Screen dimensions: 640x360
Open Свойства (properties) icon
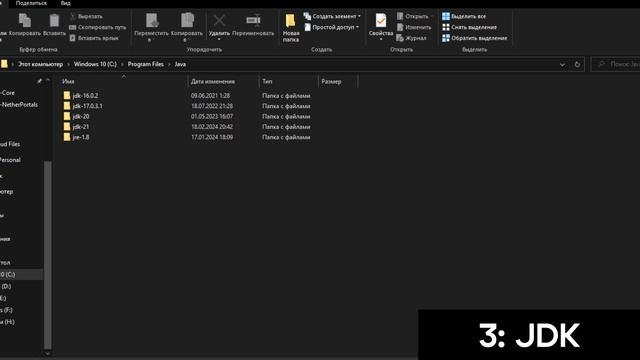coord(381,20)
